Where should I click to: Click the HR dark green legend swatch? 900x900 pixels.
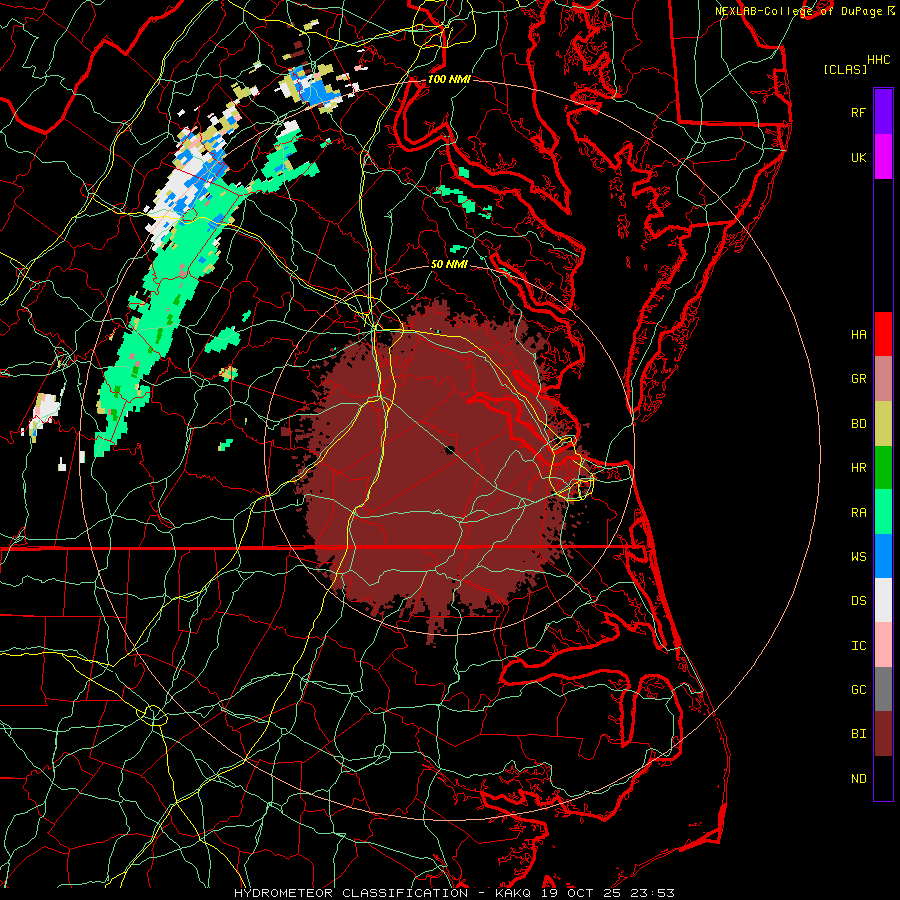883,468
